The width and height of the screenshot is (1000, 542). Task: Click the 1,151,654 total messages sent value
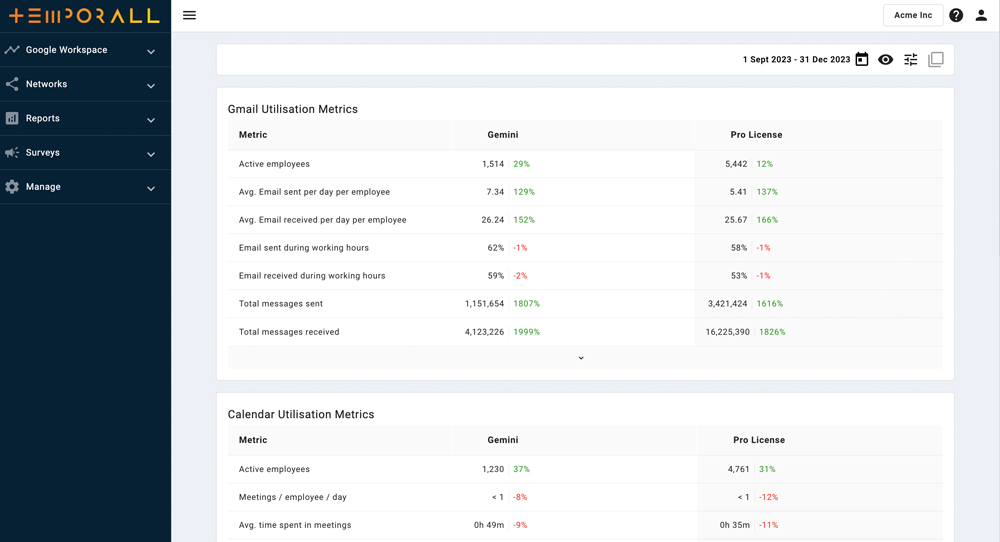pos(484,304)
